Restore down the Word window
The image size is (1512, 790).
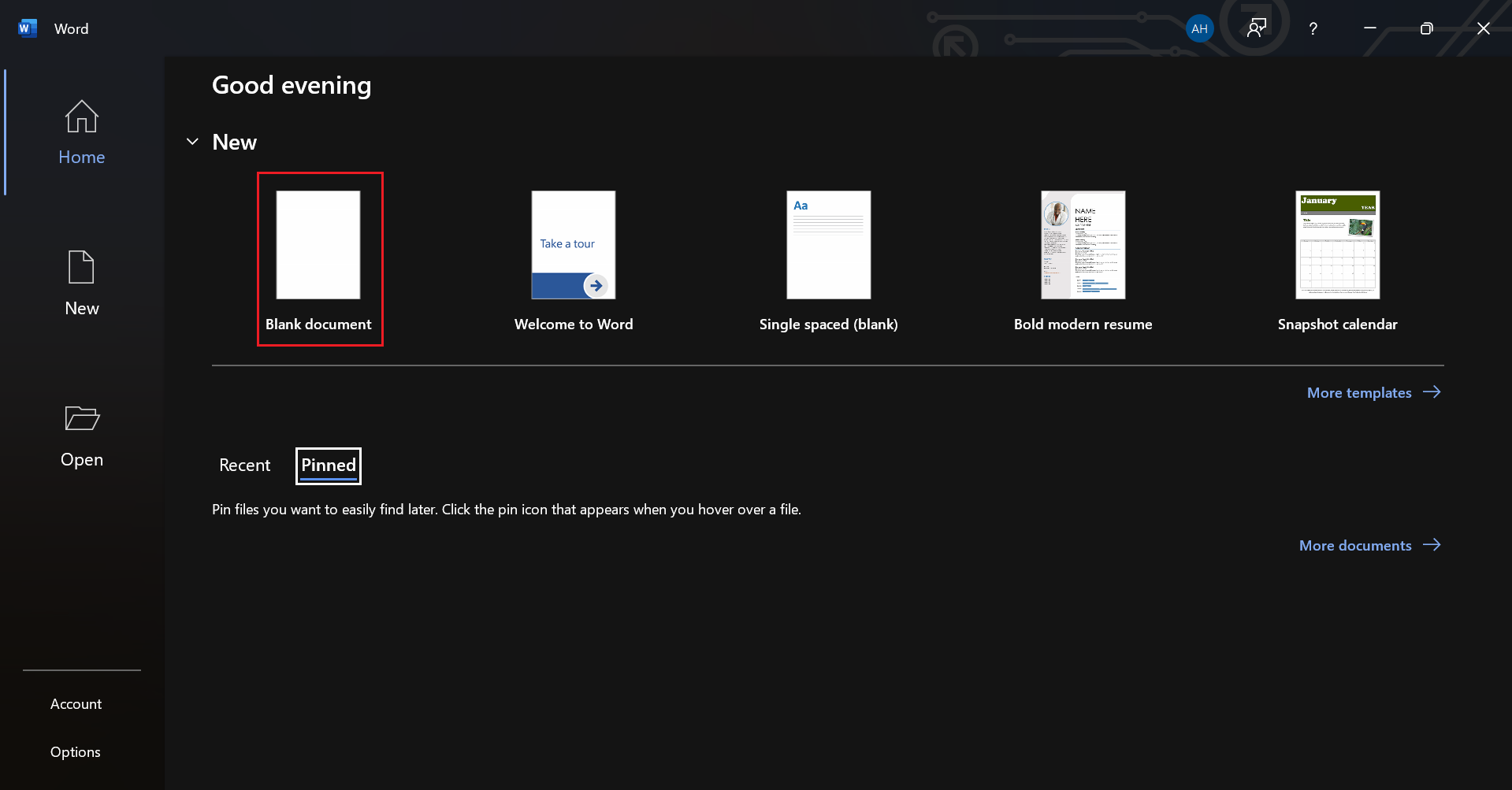[1426, 28]
